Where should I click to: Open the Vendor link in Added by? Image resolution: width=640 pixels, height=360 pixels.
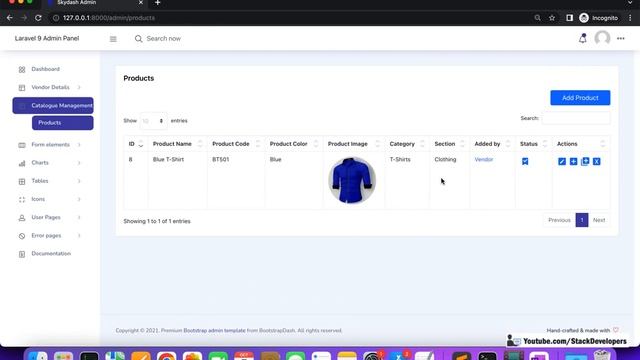[x=484, y=160]
